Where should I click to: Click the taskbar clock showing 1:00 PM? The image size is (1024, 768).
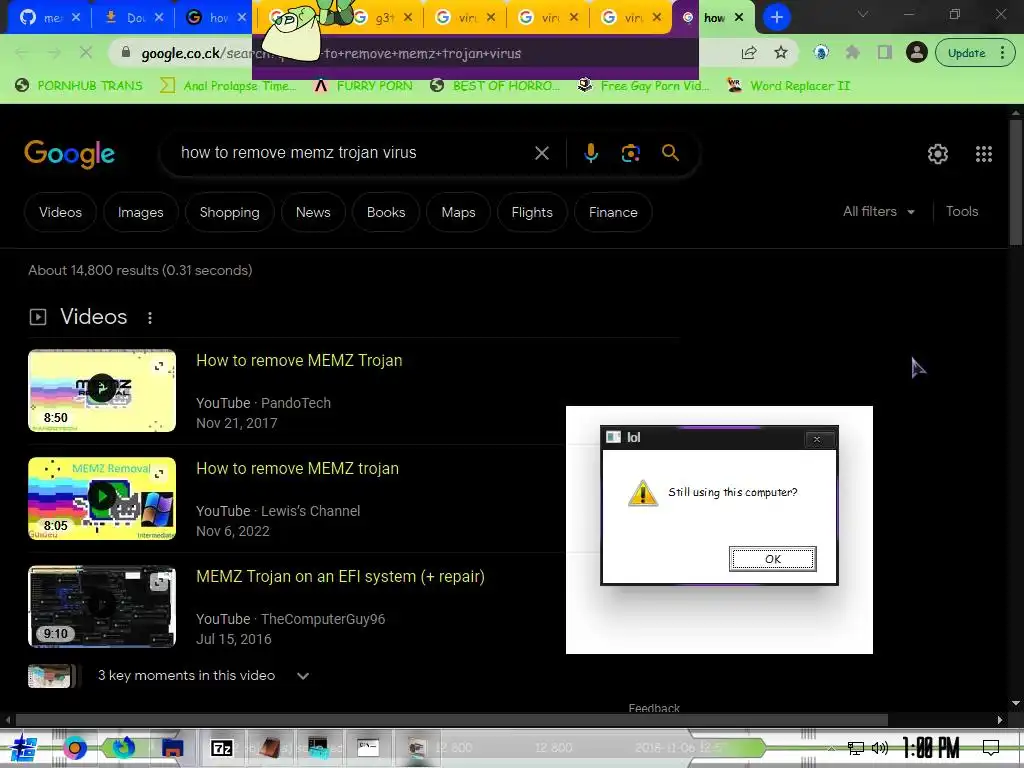pyautogui.click(x=931, y=748)
